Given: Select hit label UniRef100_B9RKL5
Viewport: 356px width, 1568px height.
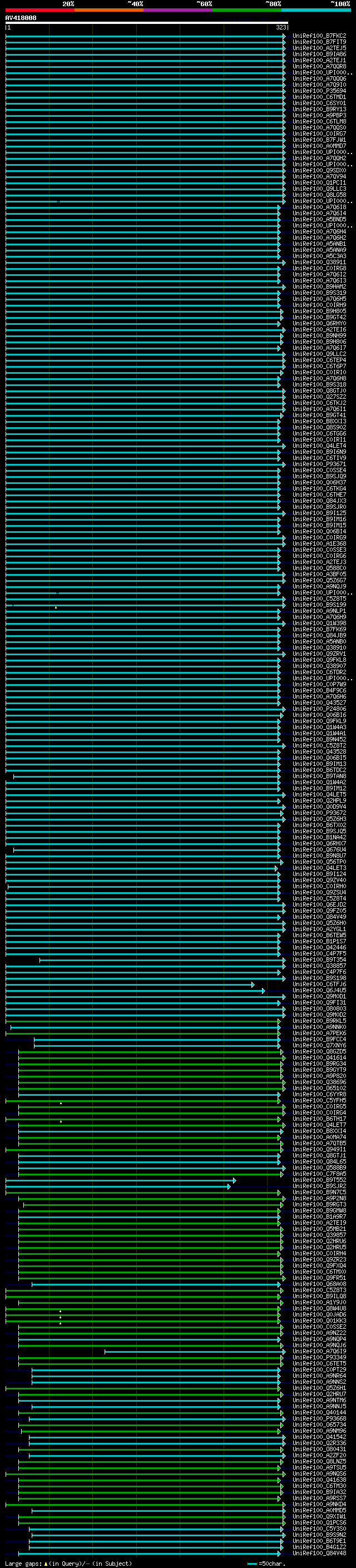Looking at the screenshot, I should [319, 1021].
